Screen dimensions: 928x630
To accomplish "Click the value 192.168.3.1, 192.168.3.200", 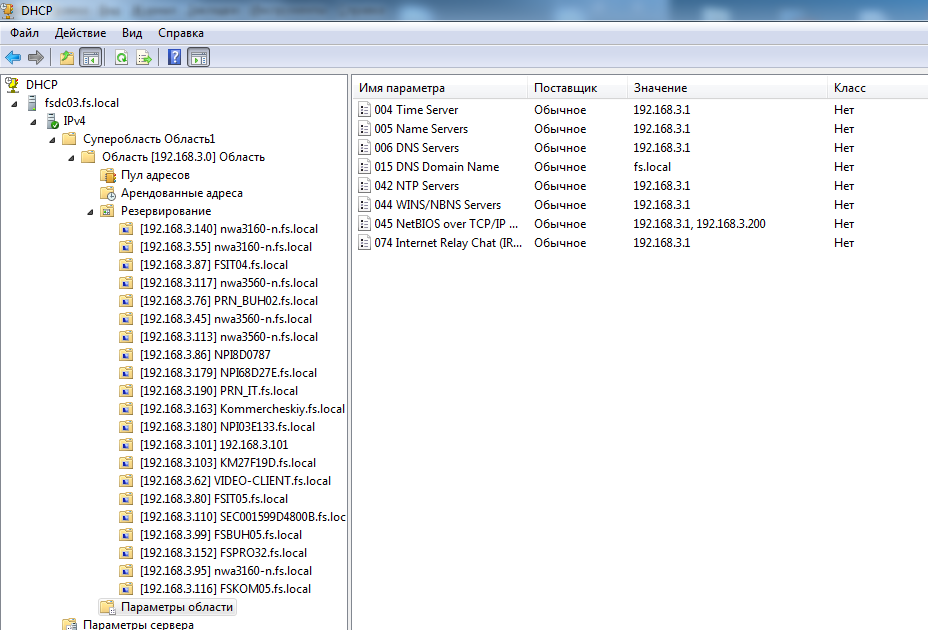I will 699,223.
